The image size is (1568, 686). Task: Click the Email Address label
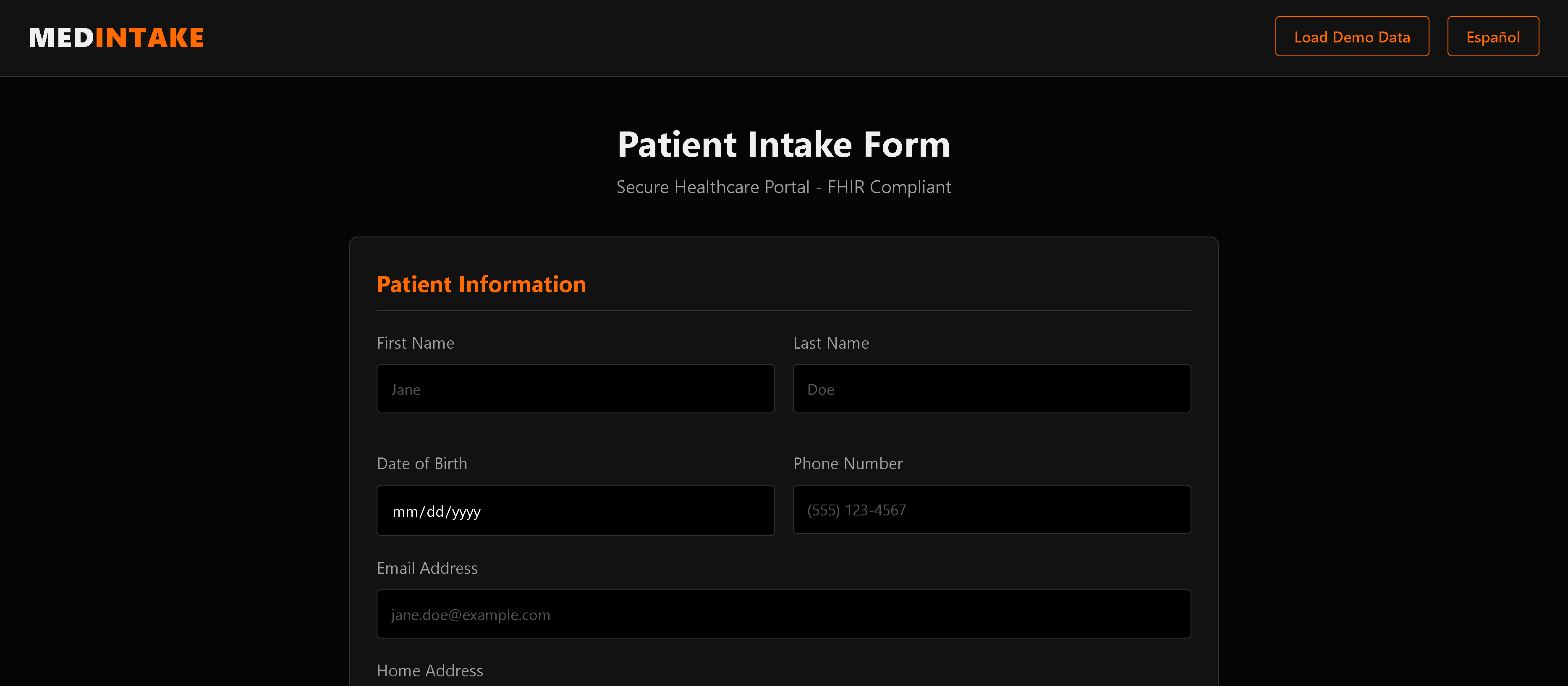click(x=427, y=568)
